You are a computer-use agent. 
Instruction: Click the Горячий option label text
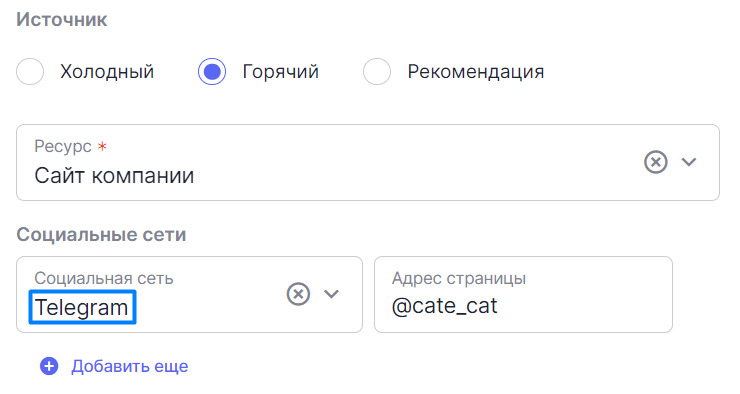[281, 72]
